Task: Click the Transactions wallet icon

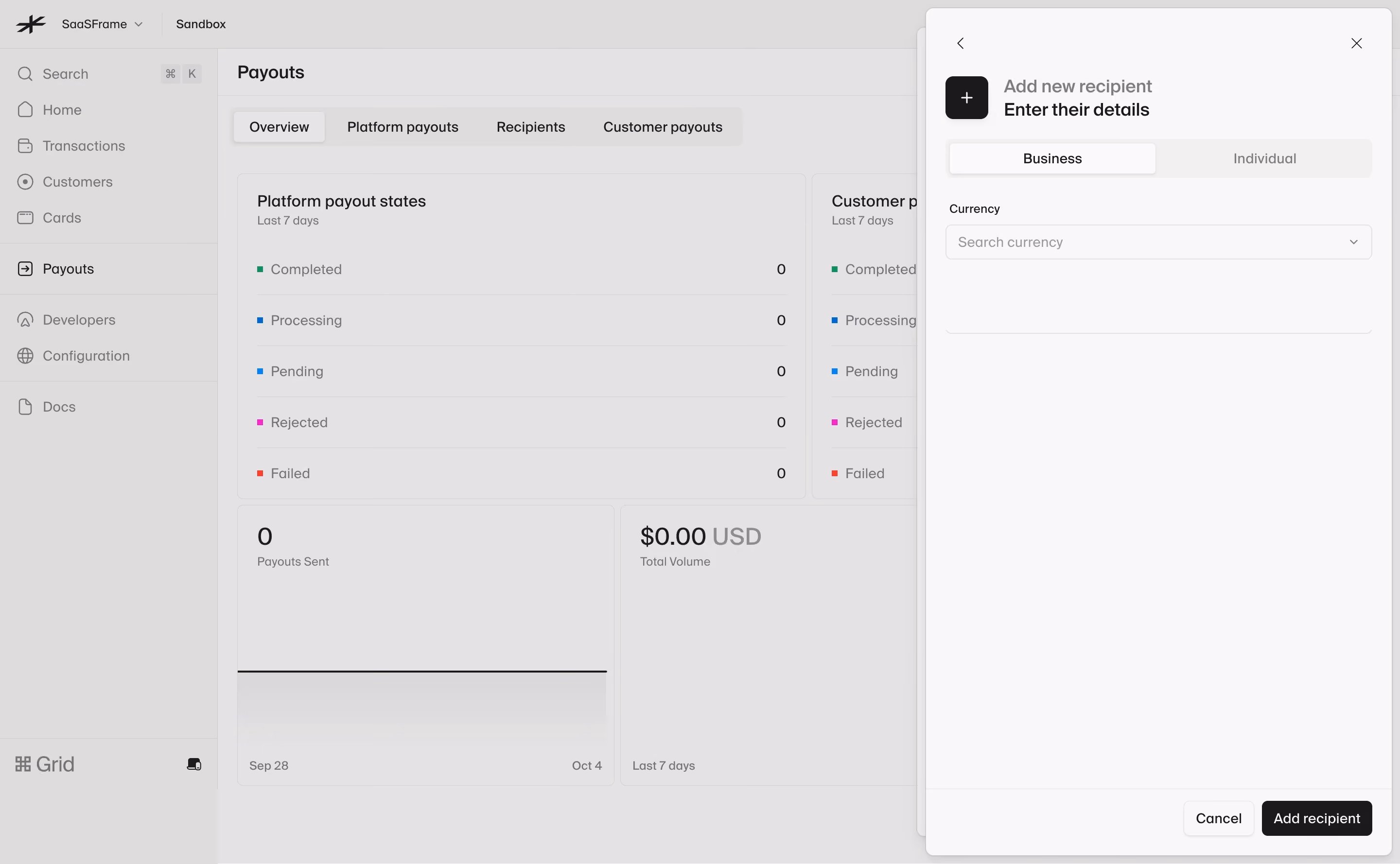Action: click(x=25, y=146)
